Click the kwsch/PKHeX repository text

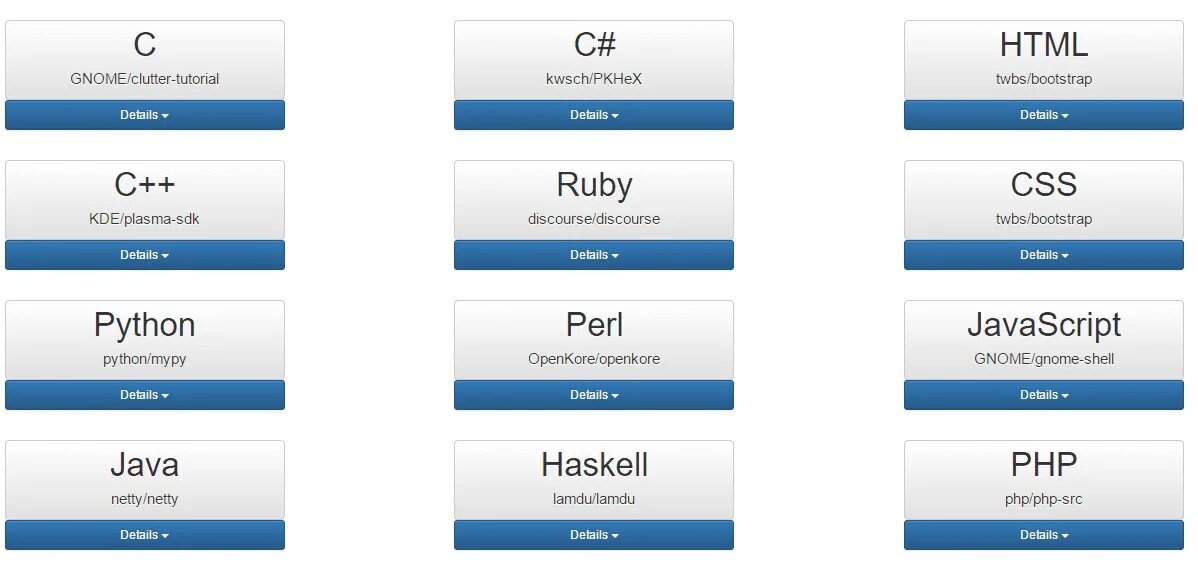coord(594,79)
